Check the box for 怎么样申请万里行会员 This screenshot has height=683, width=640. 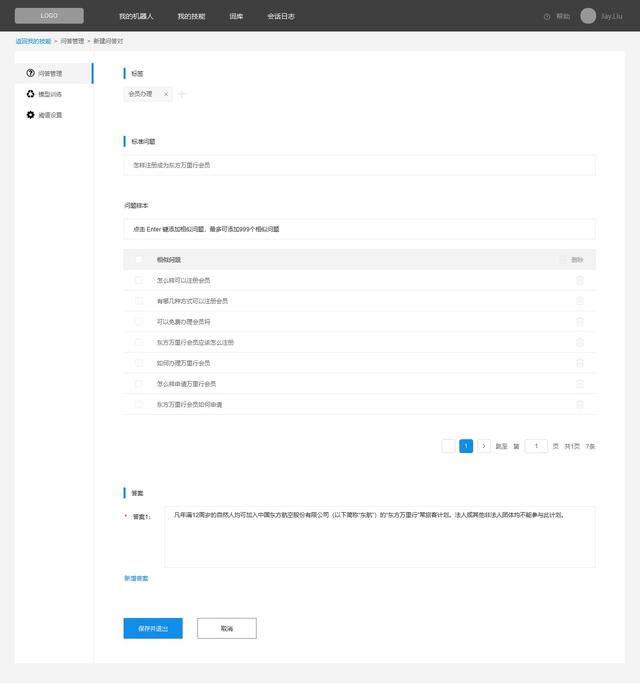(x=139, y=384)
